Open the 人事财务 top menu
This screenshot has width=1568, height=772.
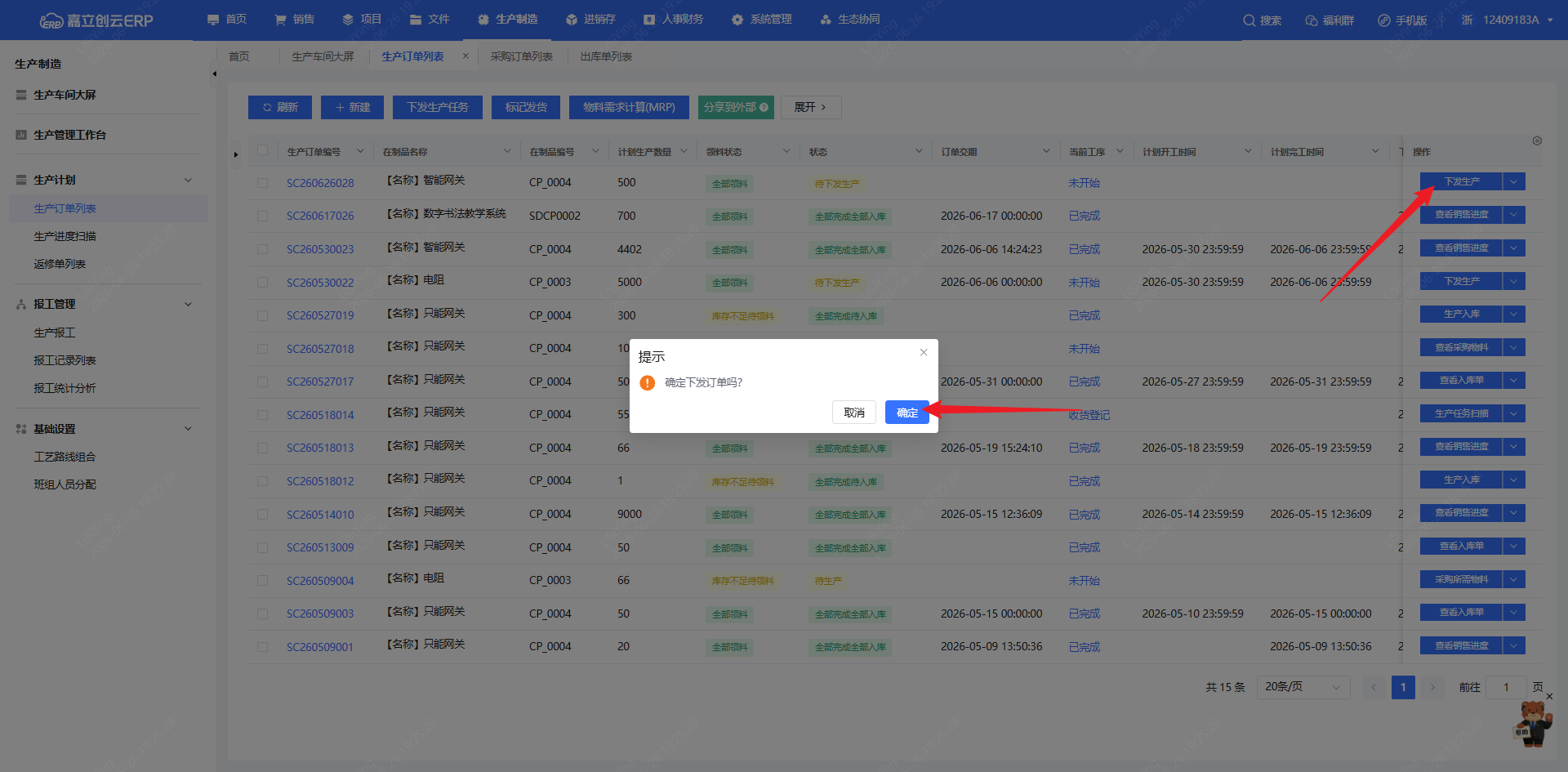(673, 19)
